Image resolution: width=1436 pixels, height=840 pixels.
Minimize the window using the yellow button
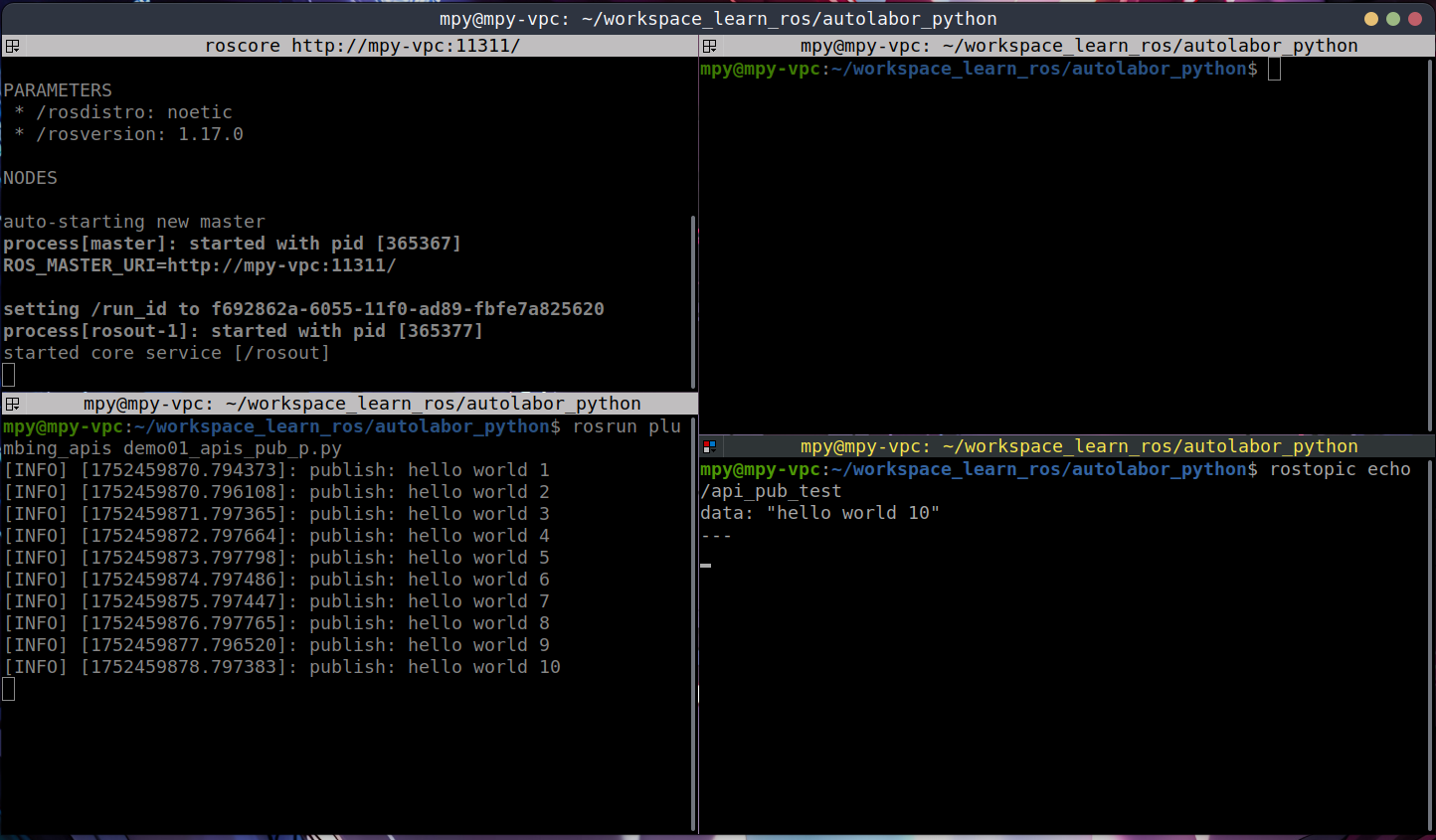pyautogui.click(x=1370, y=19)
